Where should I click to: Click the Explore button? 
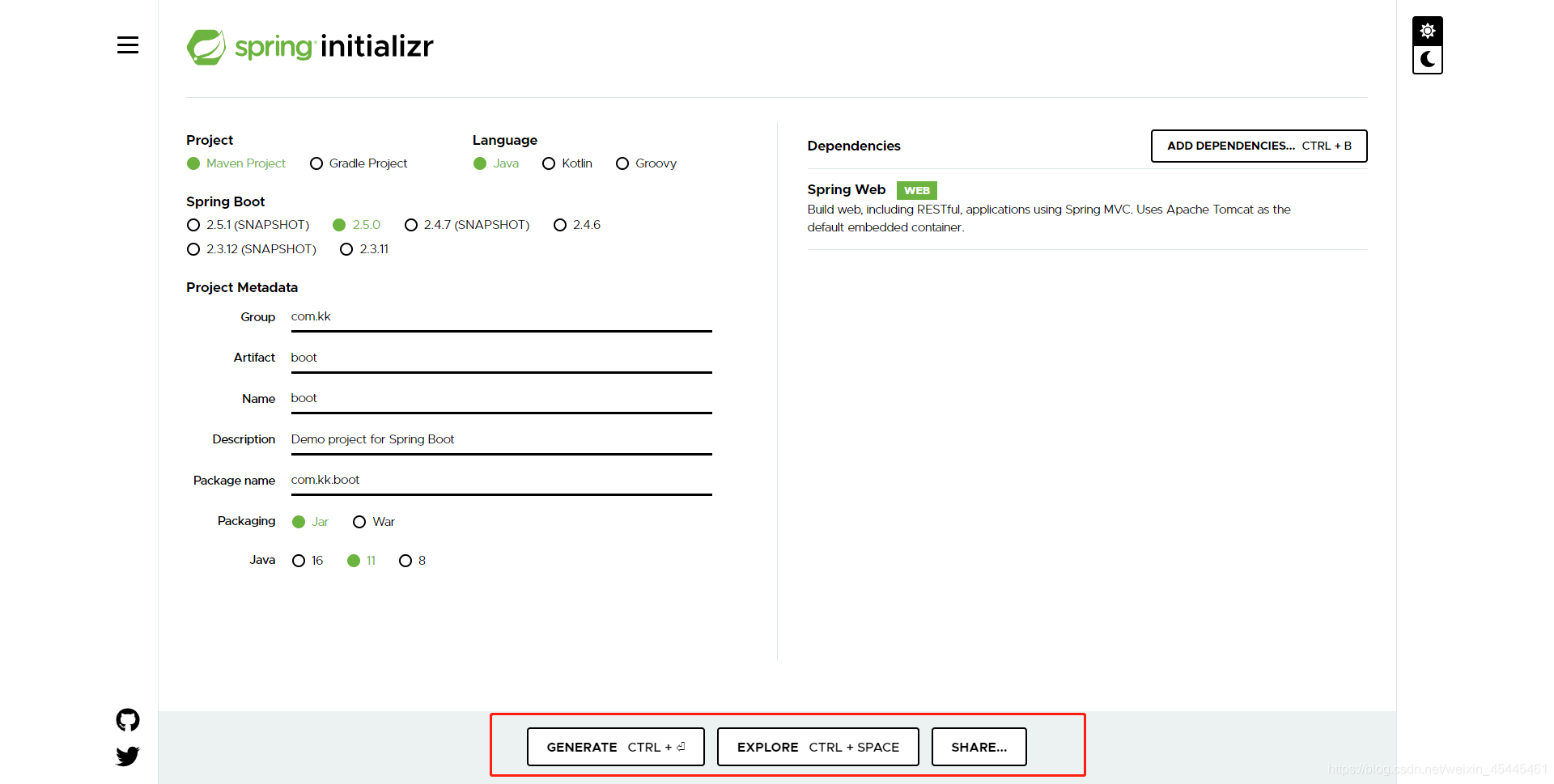817,747
